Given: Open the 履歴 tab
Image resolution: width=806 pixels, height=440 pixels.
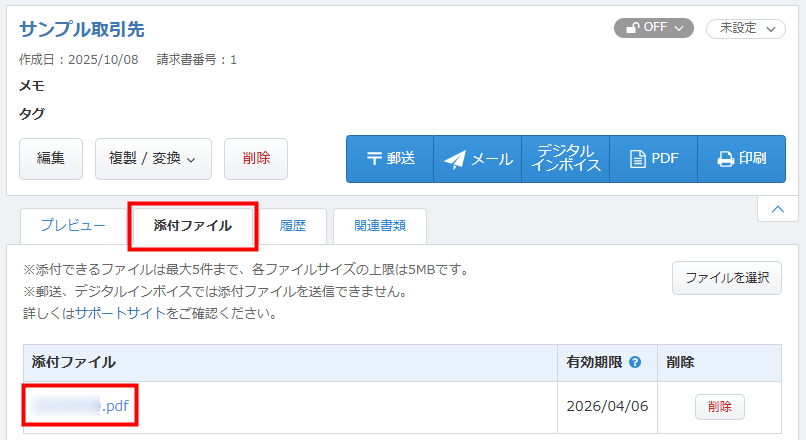Looking at the screenshot, I should tap(293, 226).
